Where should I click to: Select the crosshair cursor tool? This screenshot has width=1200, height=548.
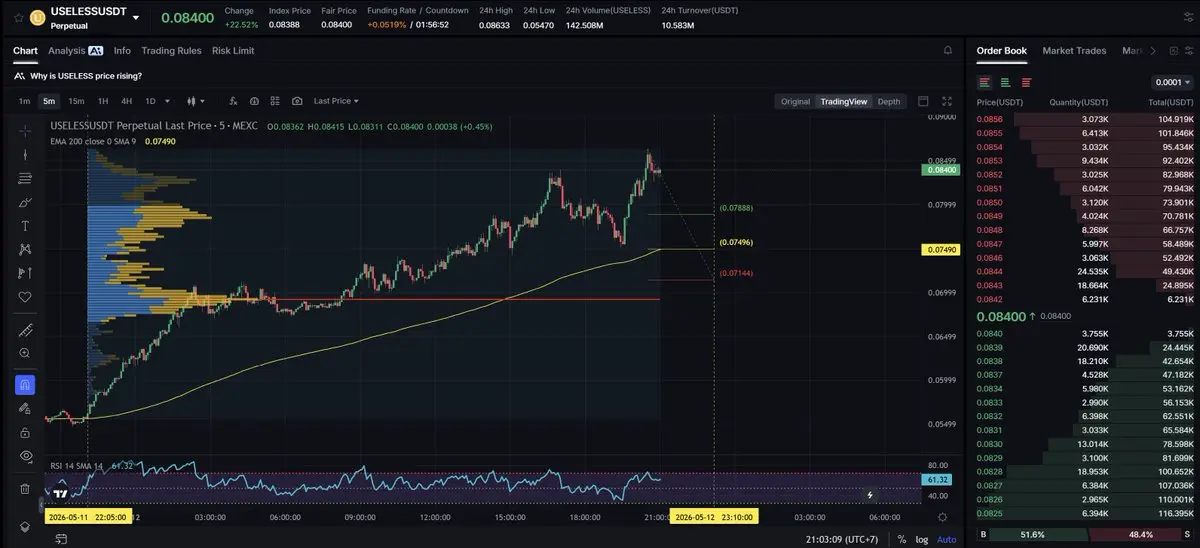25,130
